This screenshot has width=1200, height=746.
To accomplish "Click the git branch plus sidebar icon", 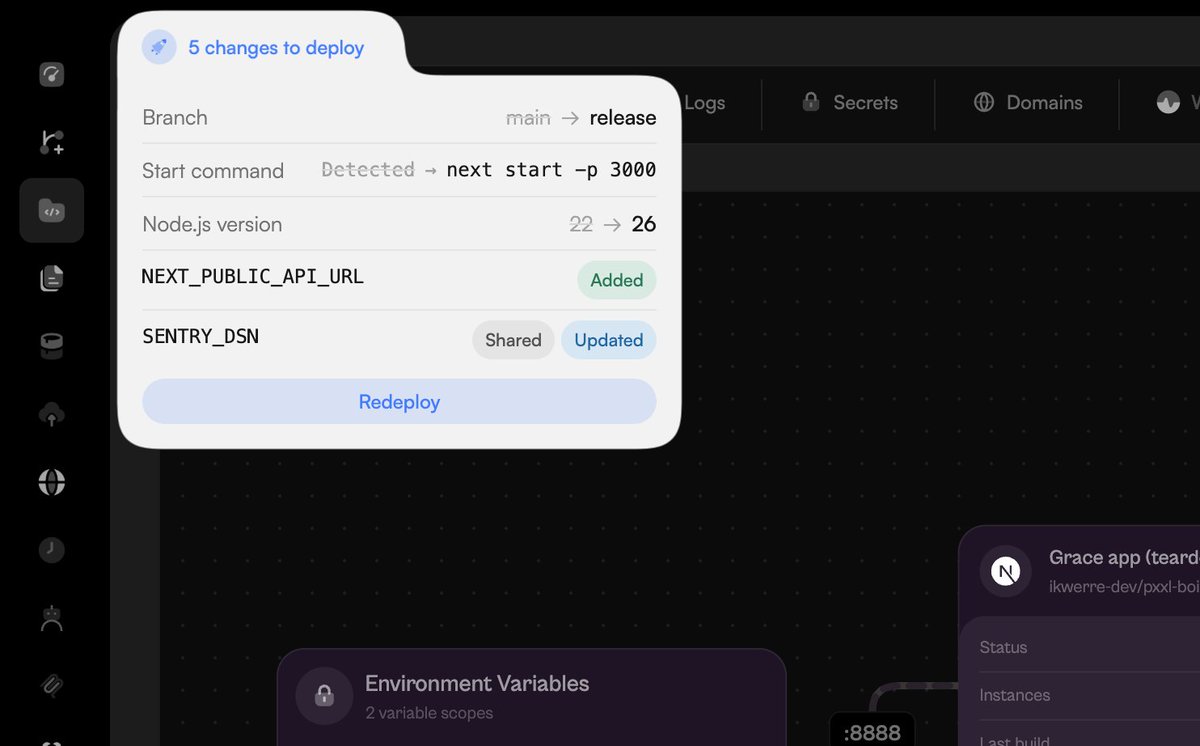I will pos(52,142).
